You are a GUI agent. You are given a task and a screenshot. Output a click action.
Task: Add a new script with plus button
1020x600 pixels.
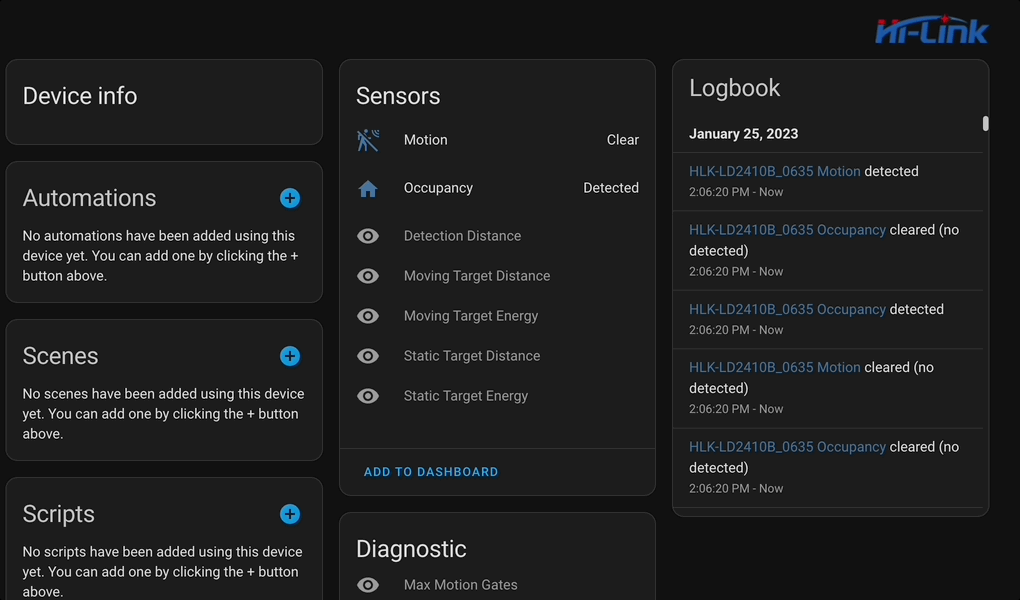290,514
